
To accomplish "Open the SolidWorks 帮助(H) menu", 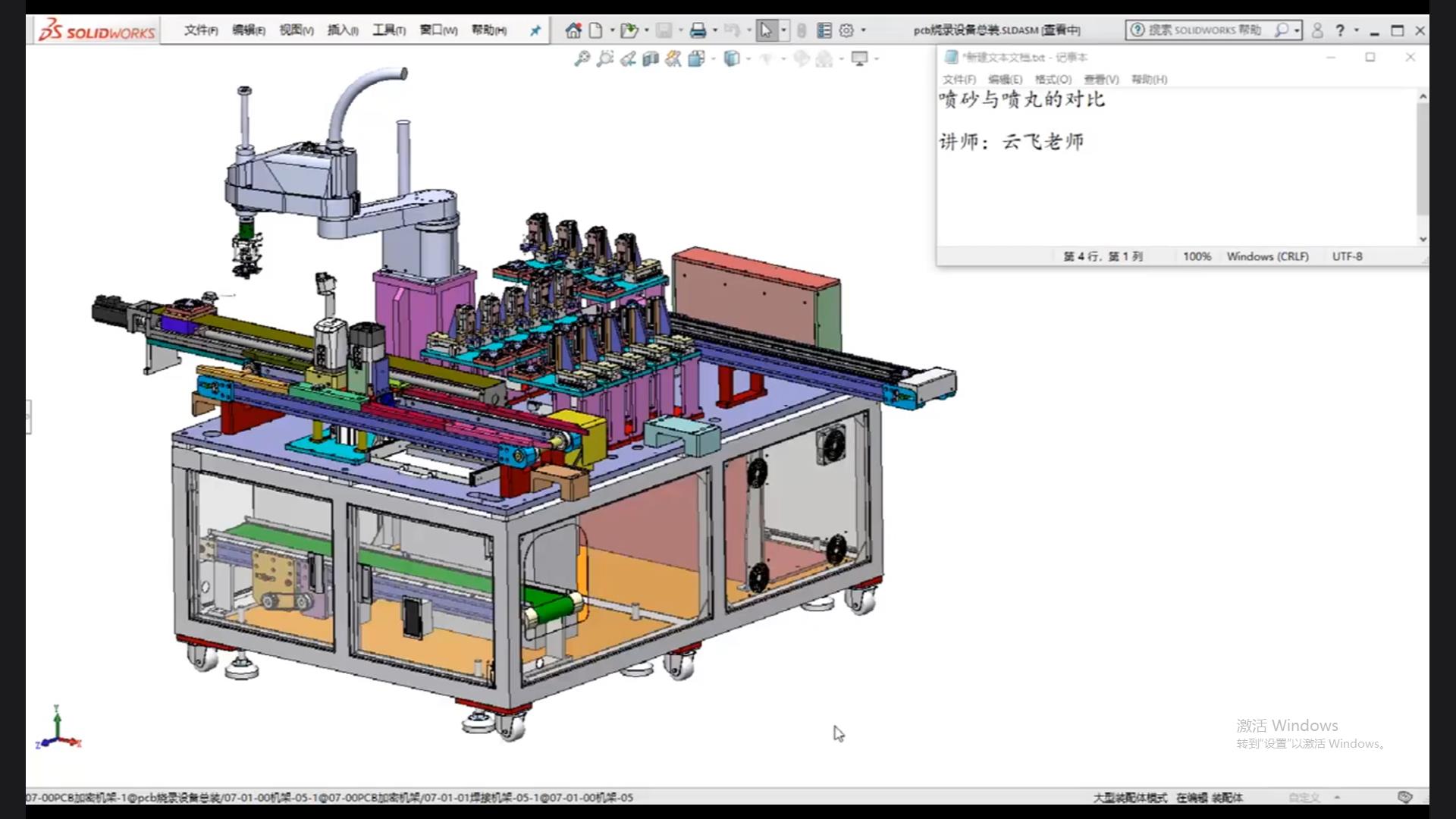I will coord(489,30).
